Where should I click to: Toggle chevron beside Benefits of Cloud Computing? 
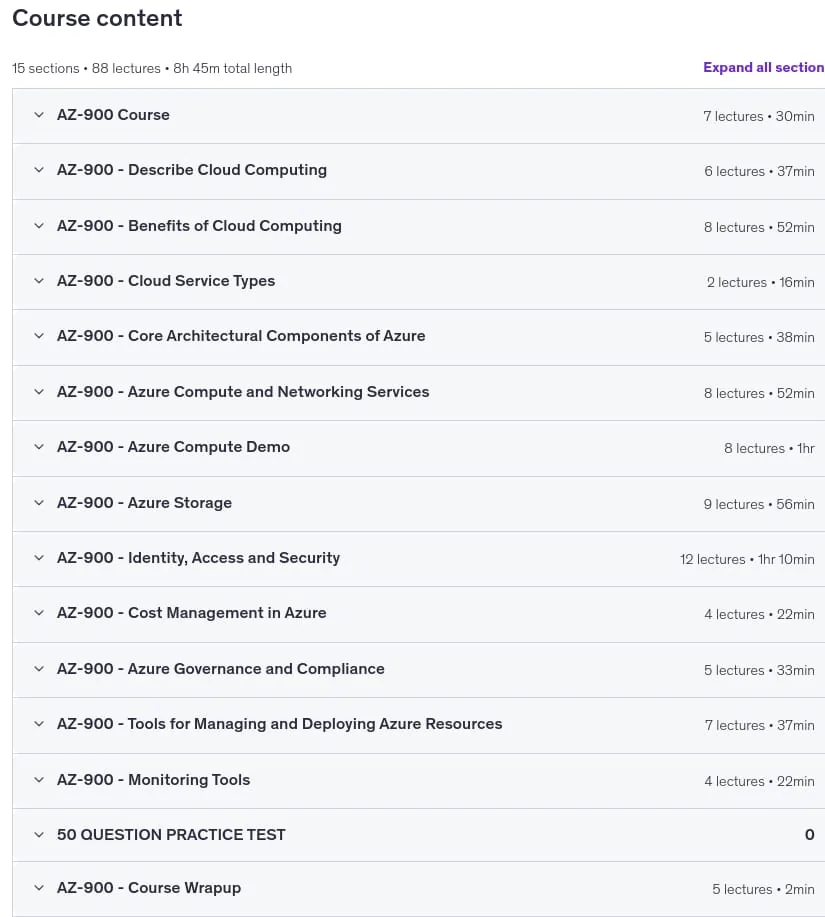pyautogui.click(x=39, y=226)
